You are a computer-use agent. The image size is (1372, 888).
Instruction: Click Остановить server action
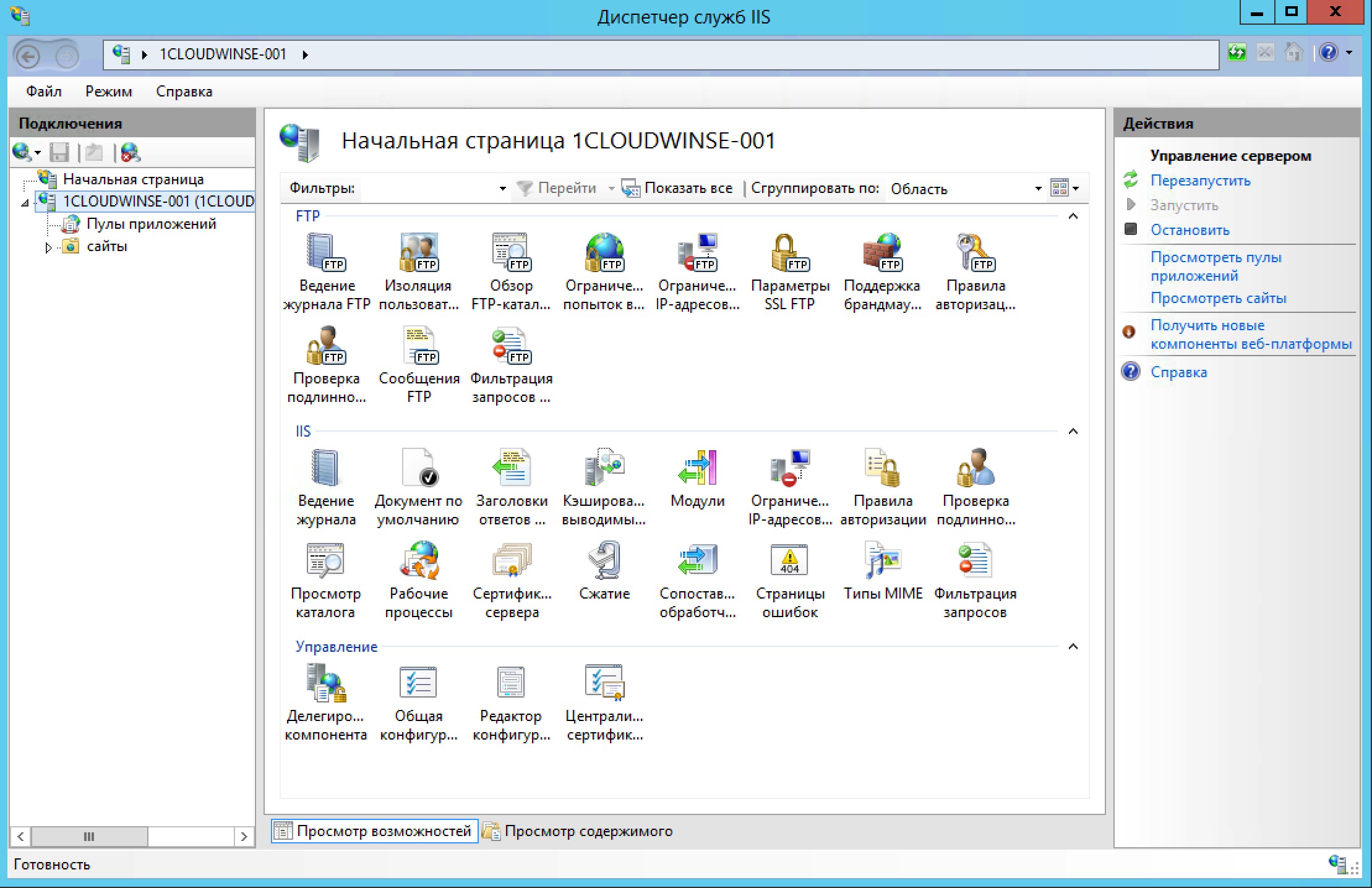(x=1190, y=230)
